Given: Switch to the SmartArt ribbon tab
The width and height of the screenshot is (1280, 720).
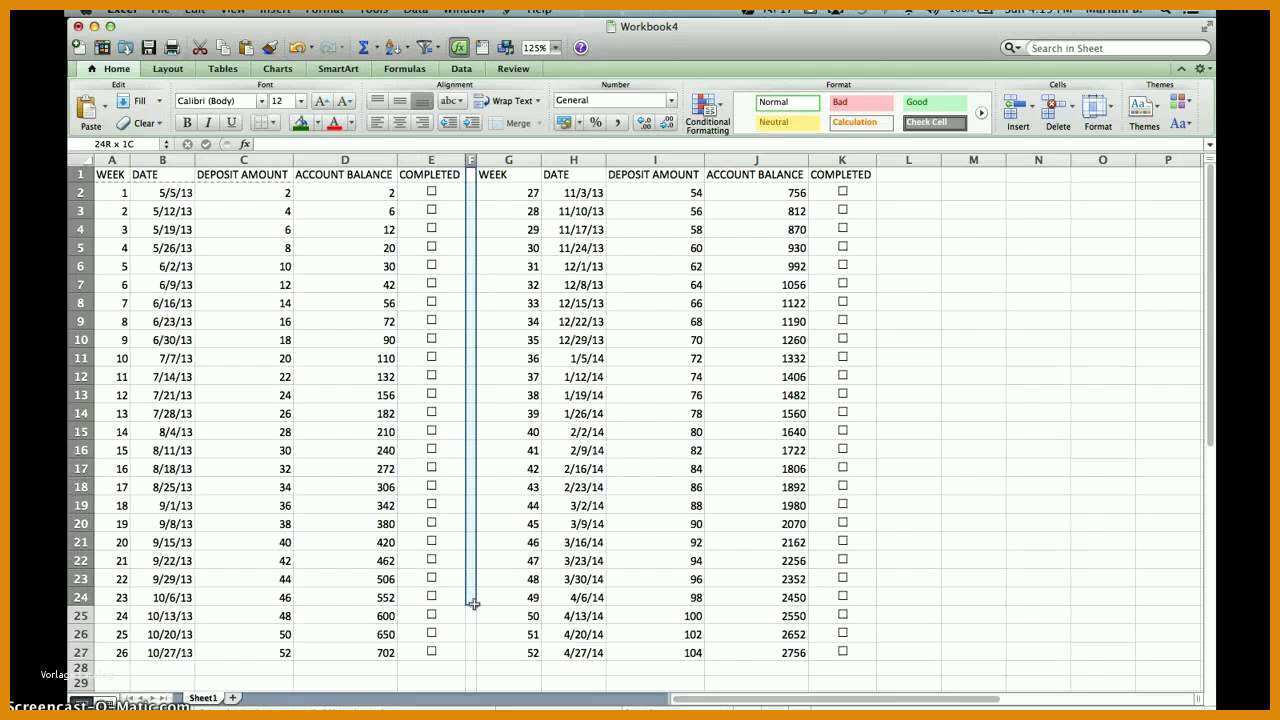Looking at the screenshot, I should tap(339, 69).
